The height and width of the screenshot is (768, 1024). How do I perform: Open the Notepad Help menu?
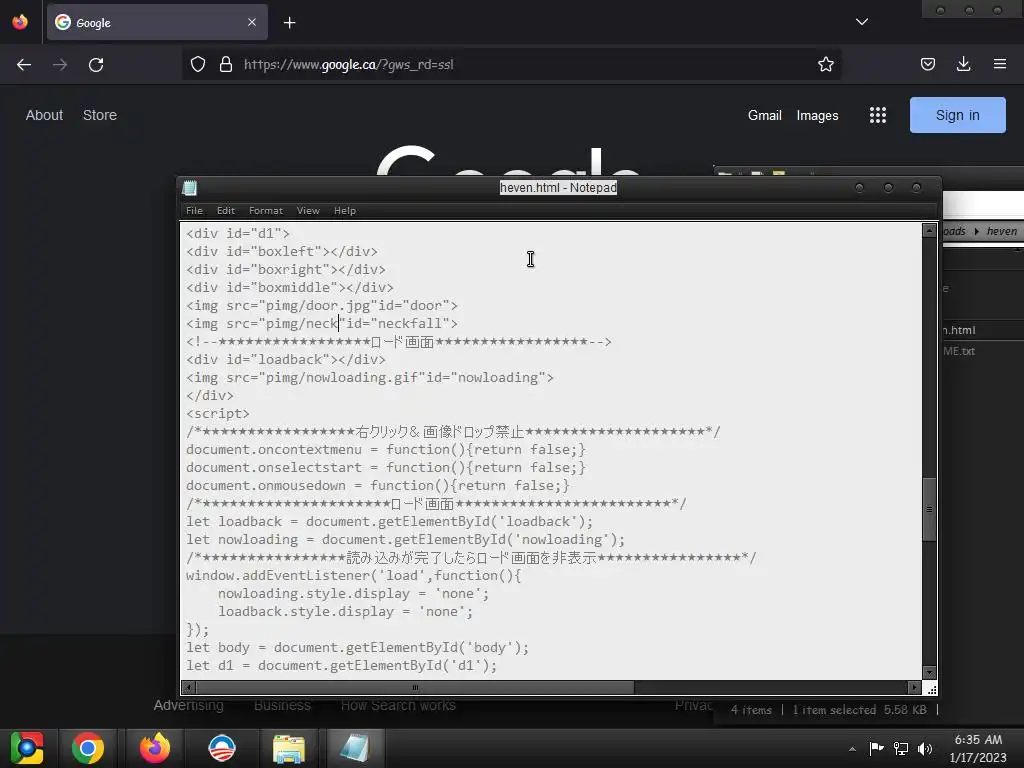[345, 210]
